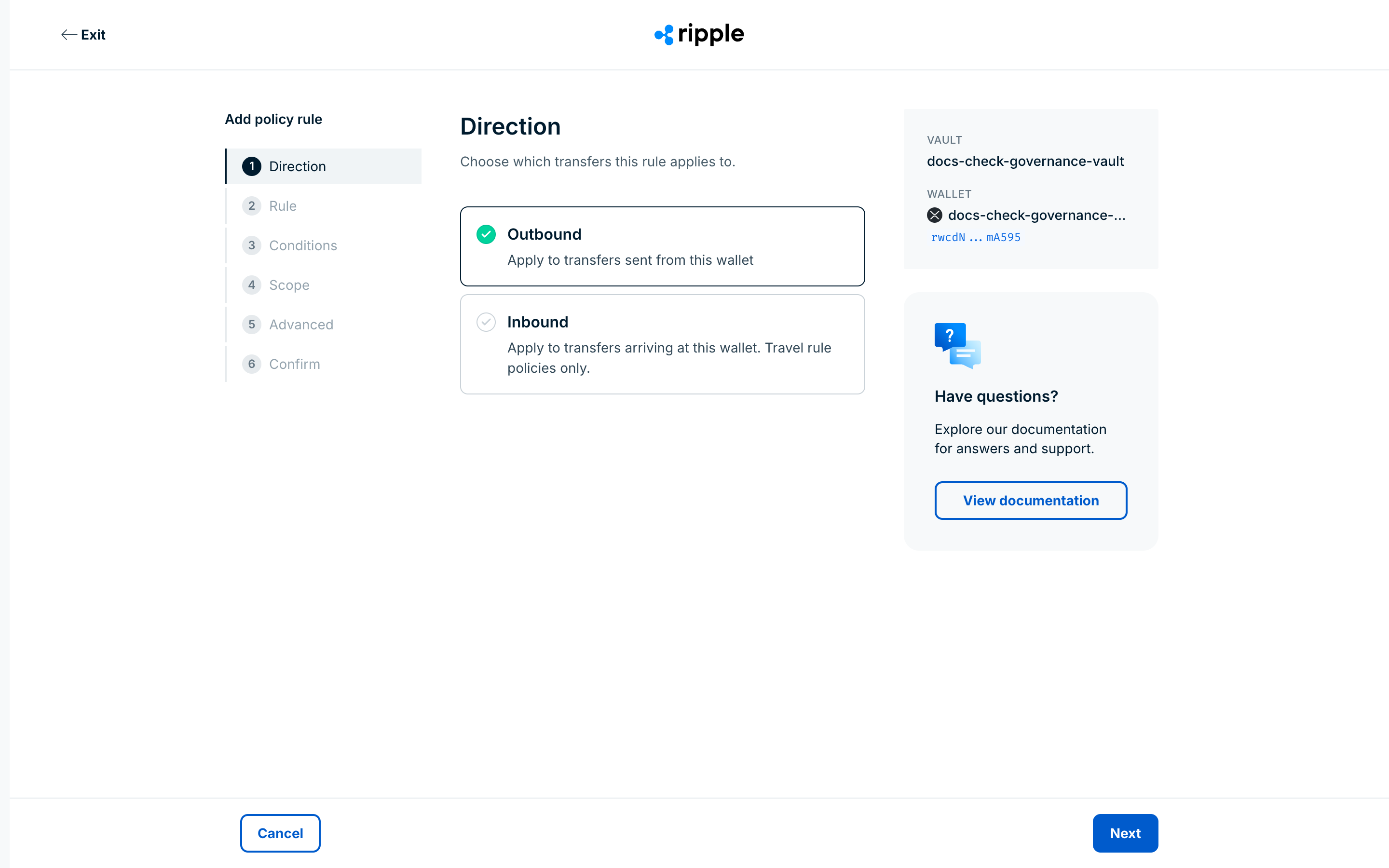Click the Ripple logo in header
Image resolution: width=1389 pixels, height=868 pixels.
click(x=699, y=34)
